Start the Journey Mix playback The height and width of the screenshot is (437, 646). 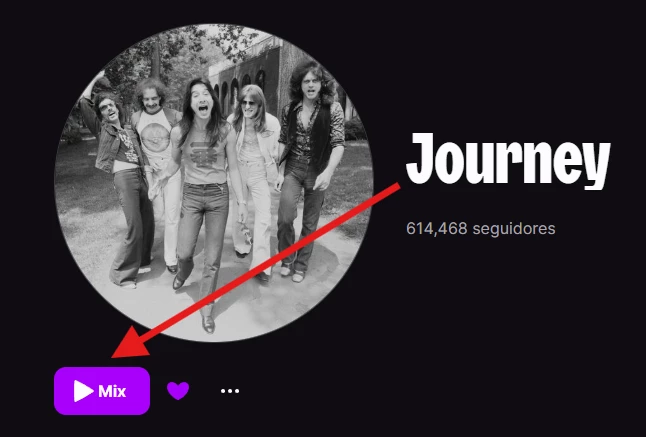tap(102, 391)
